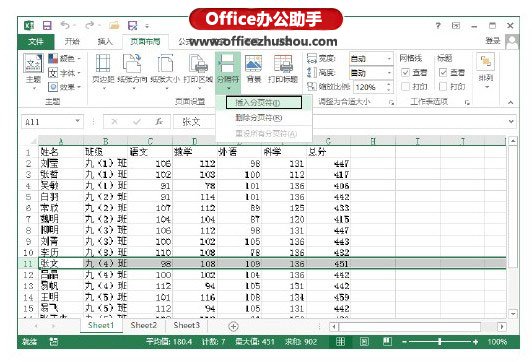
Task: Open Ribbon Display Options
Action: point(456,25)
